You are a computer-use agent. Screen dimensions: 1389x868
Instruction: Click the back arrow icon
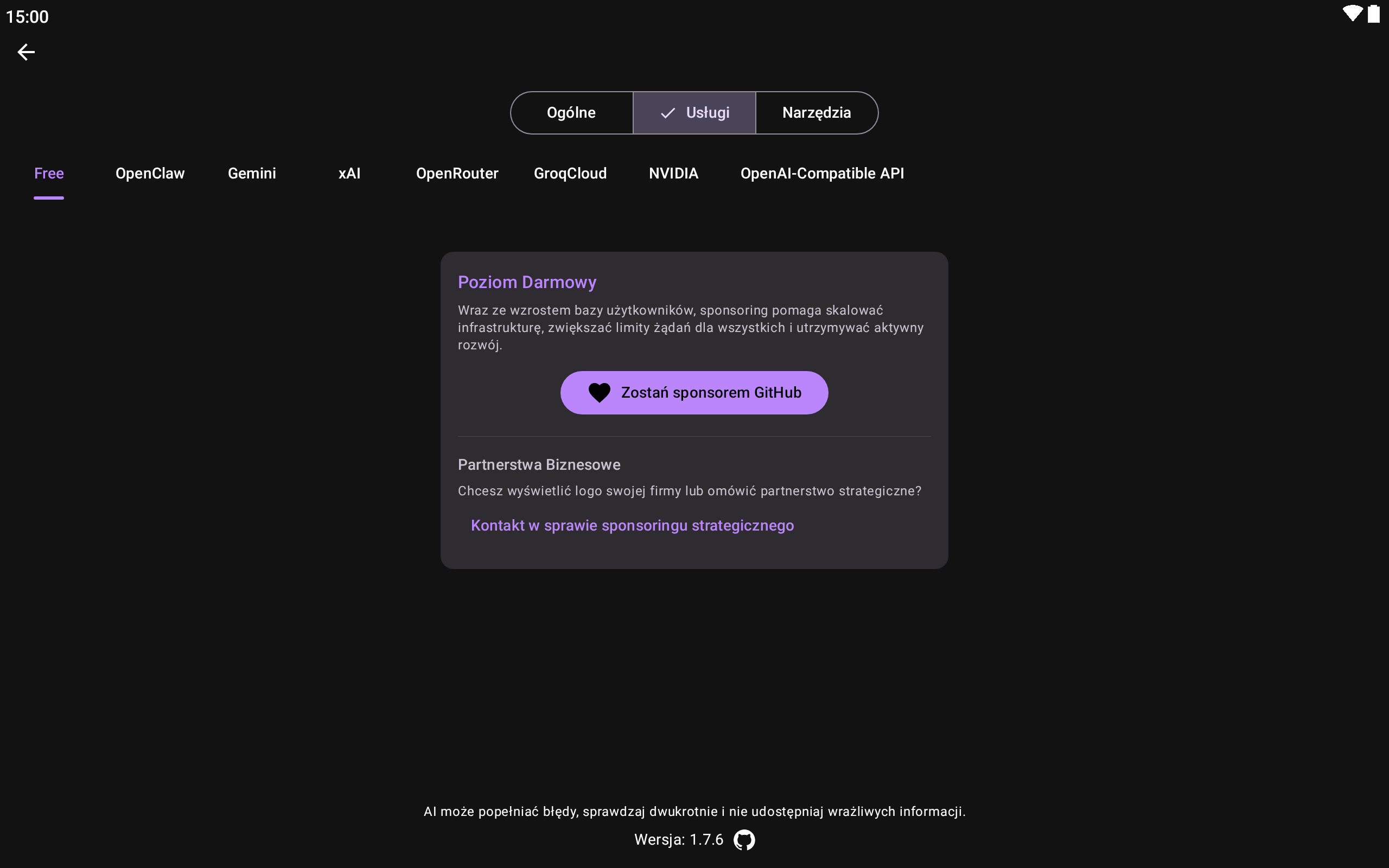pos(26,52)
